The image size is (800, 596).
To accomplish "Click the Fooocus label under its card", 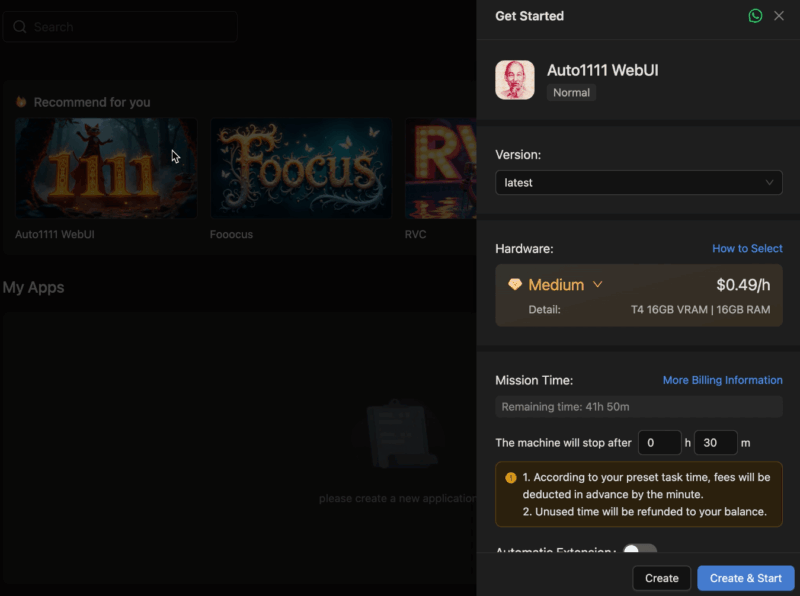I will pos(231,234).
